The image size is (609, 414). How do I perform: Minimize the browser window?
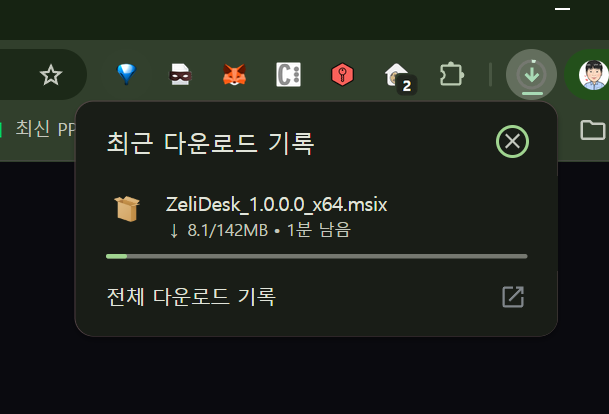562,9
